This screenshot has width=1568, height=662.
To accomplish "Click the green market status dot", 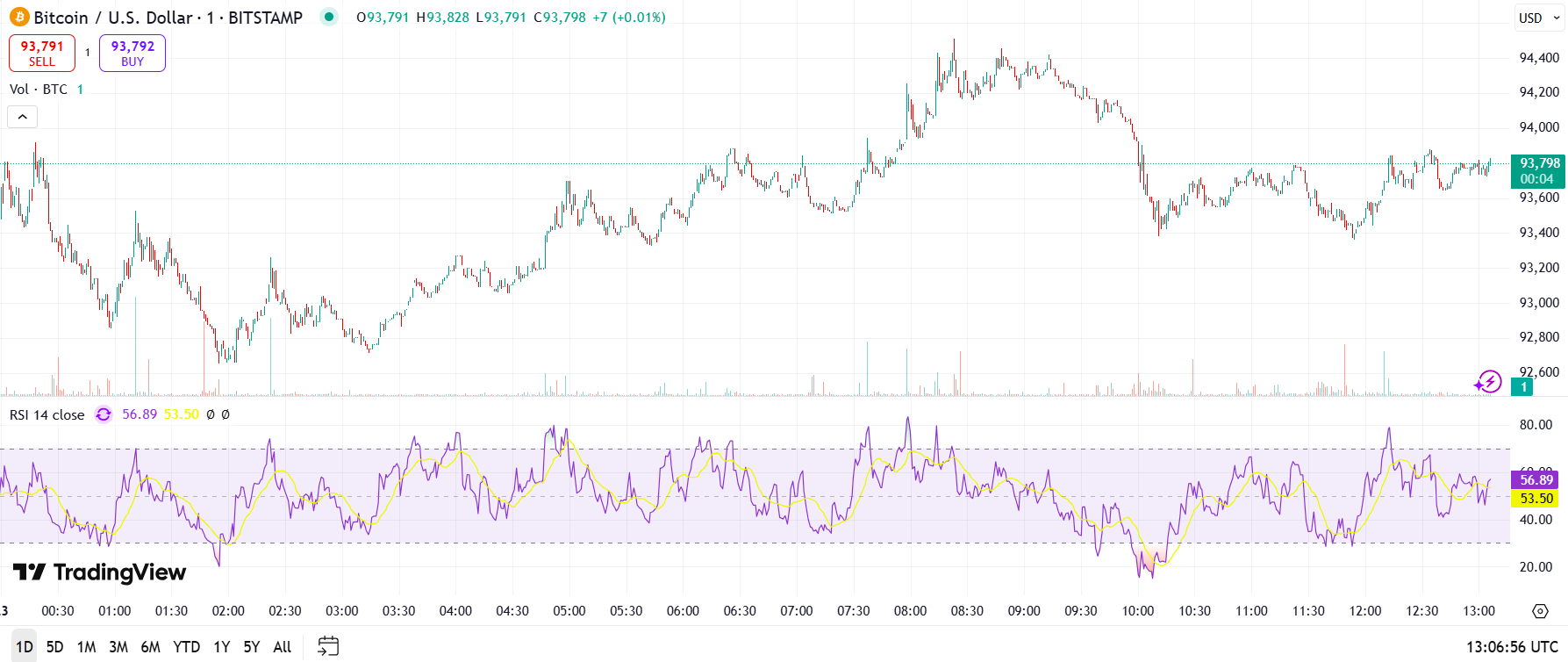I will (x=329, y=17).
